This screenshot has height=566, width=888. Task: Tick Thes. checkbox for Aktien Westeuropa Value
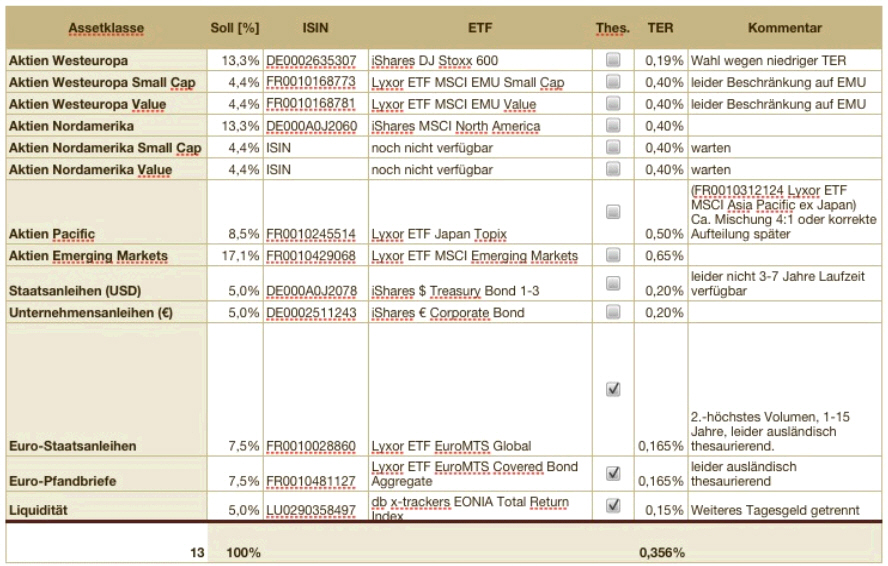coord(613,103)
